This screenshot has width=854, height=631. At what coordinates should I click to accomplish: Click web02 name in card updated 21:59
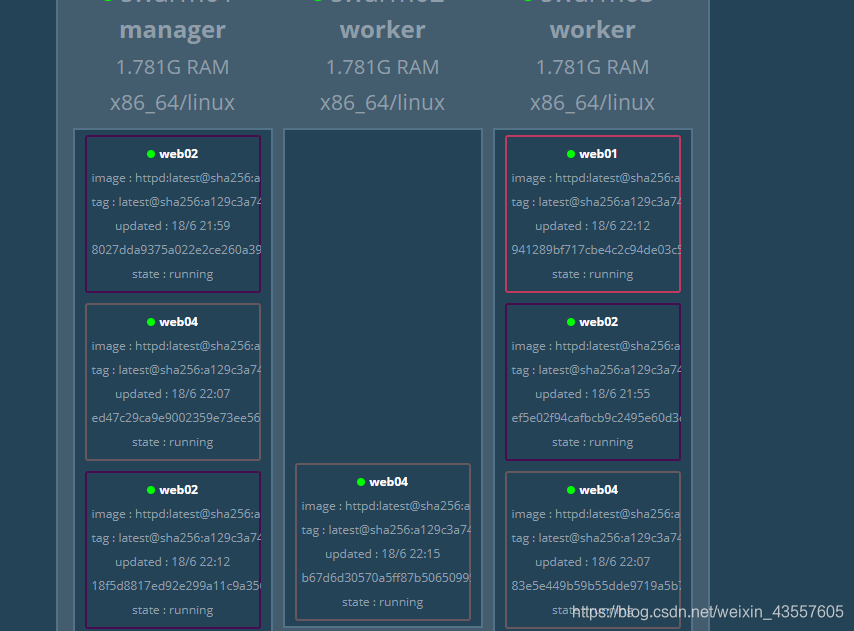point(178,154)
